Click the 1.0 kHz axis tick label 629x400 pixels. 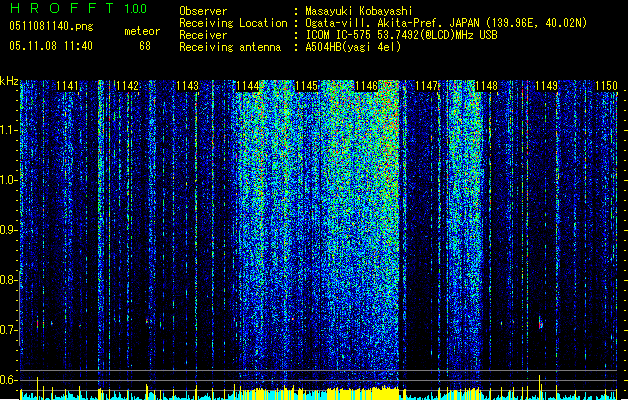(9, 180)
